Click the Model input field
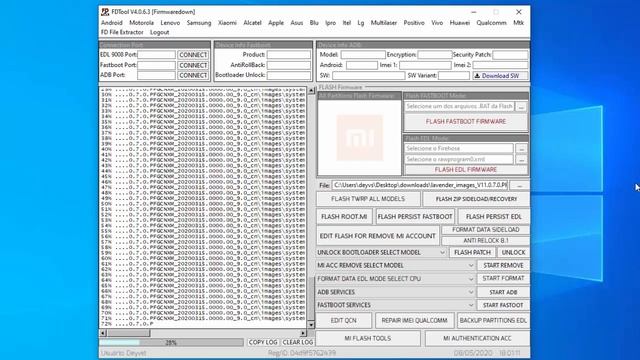Image resolution: width=640 pixels, height=360 pixels. coord(363,55)
